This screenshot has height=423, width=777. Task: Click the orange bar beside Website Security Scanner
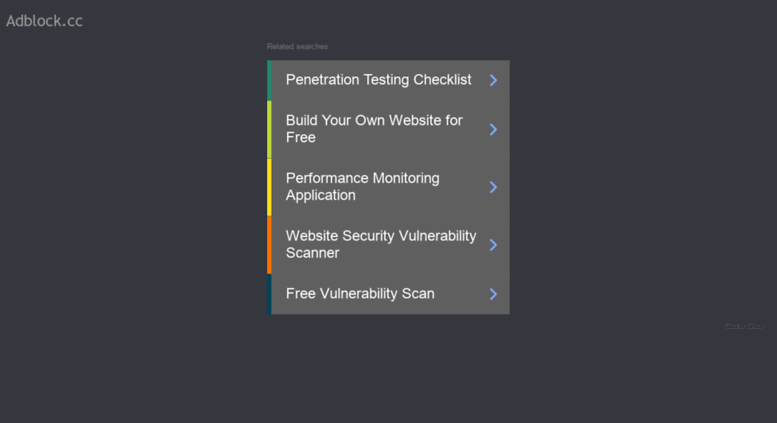[269, 245]
